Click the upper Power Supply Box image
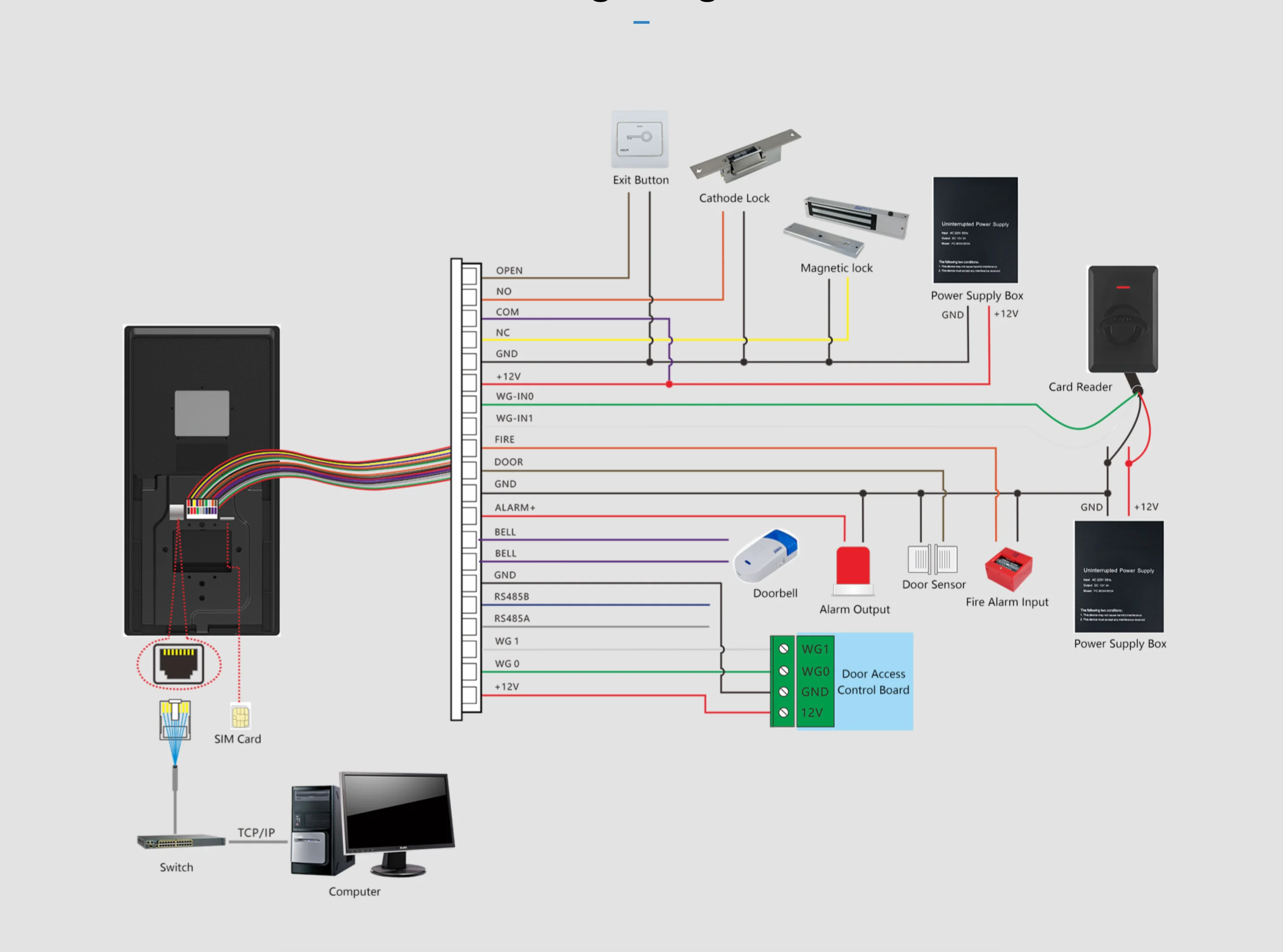 pyautogui.click(x=975, y=230)
